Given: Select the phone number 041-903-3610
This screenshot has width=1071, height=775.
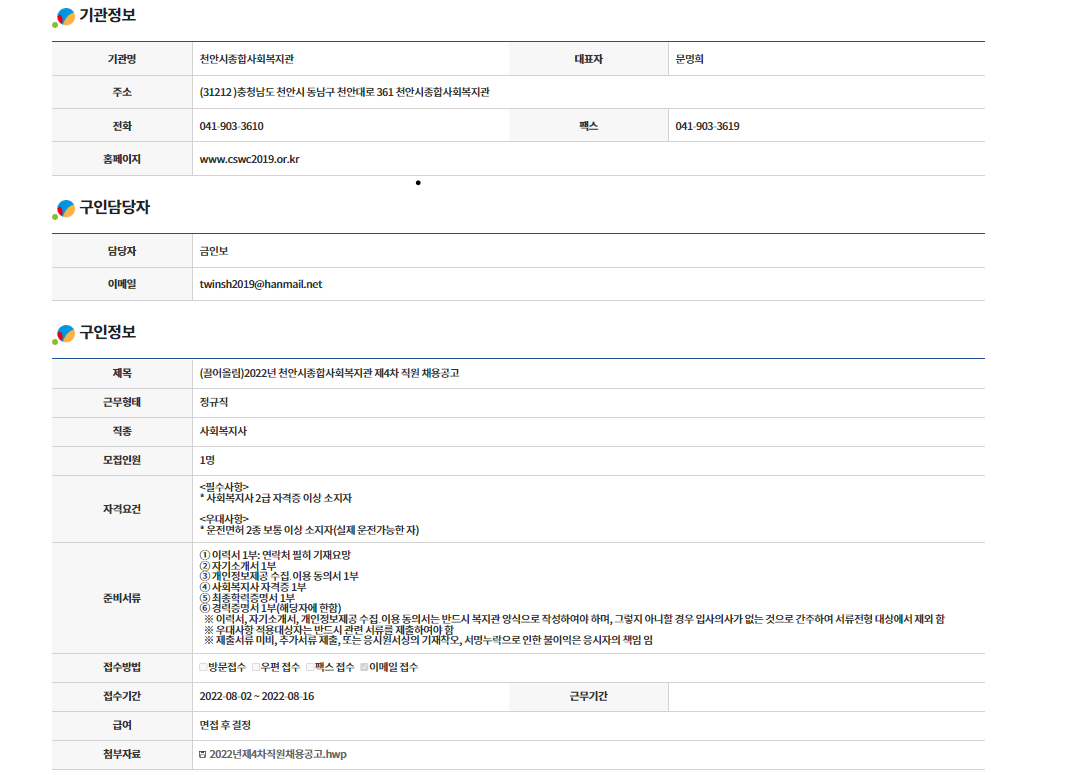Looking at the screenshot, I should coord(232,126).
